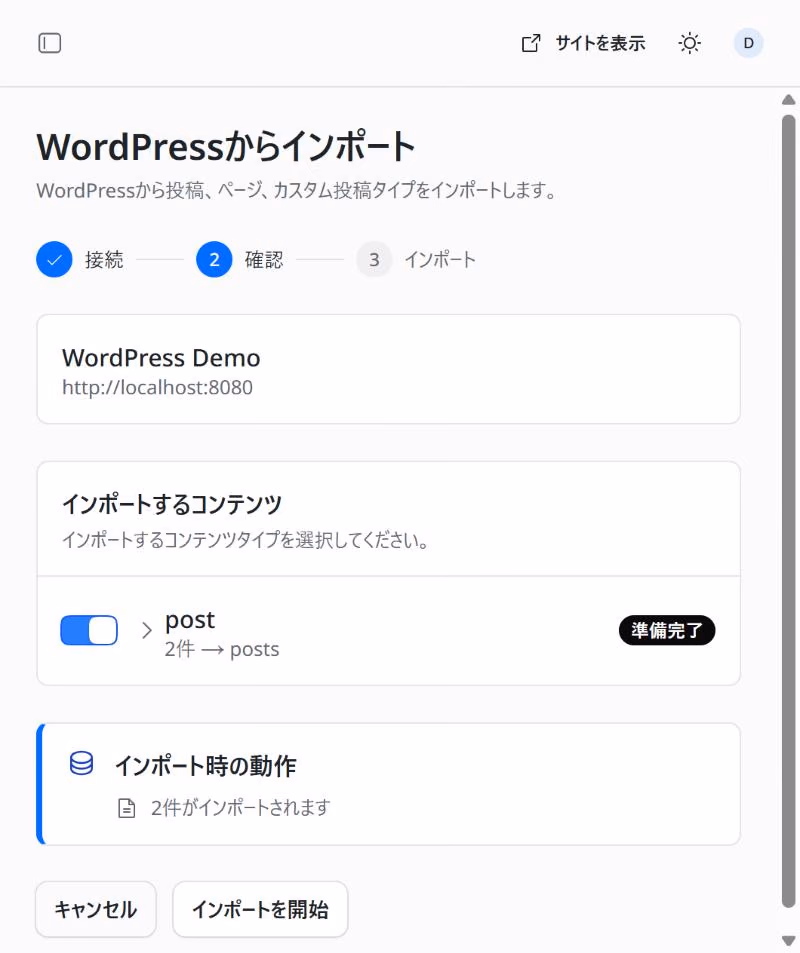Image resolution: width=800 pixels, height=953 pixels.
Task: Click the vertical scrollbar thumb
Action: point(788,511)
